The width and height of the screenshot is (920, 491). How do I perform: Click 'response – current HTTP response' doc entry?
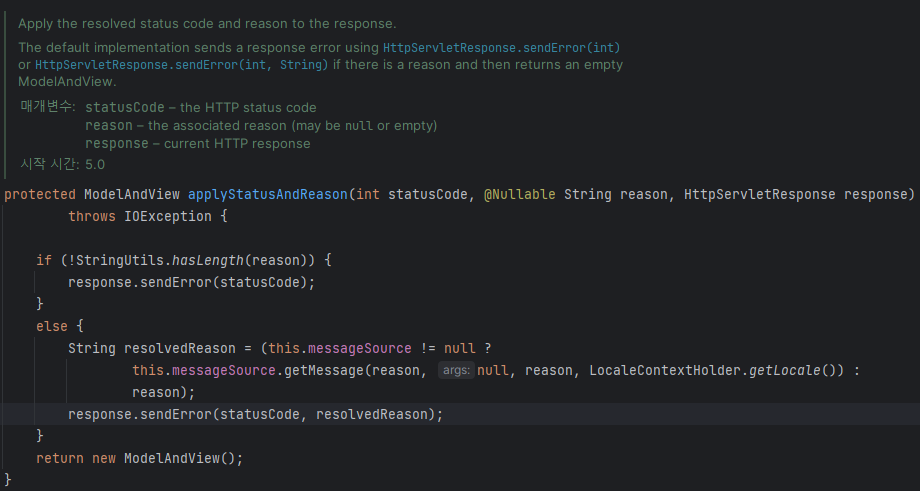198,144
